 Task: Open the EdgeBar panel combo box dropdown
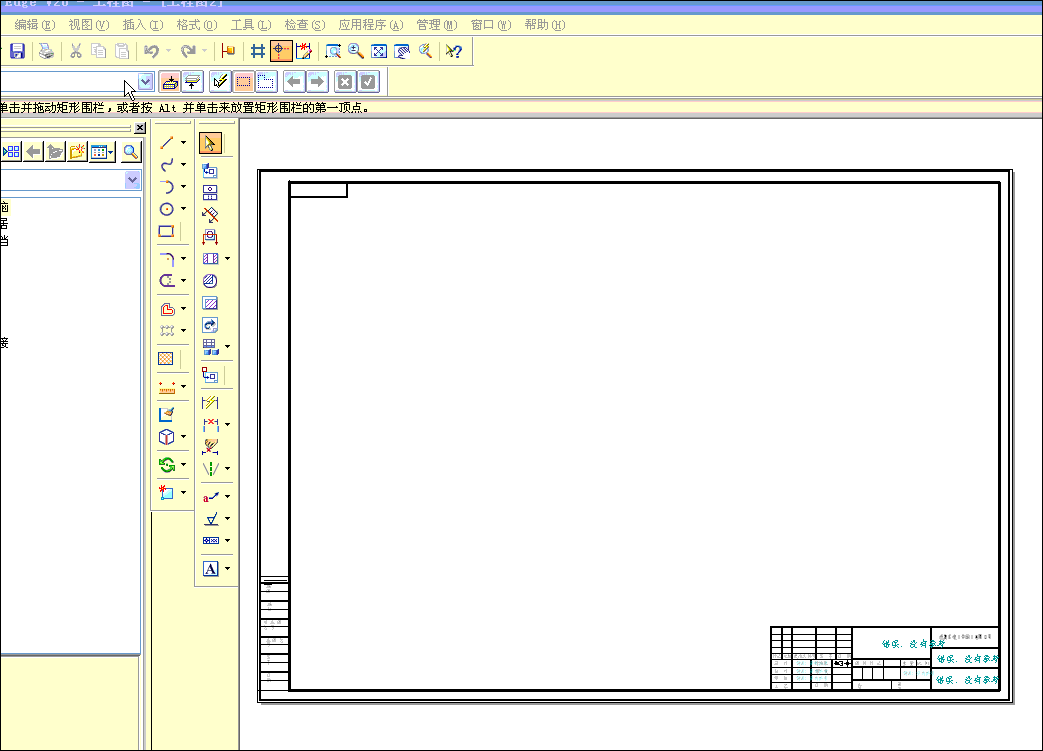132,180
